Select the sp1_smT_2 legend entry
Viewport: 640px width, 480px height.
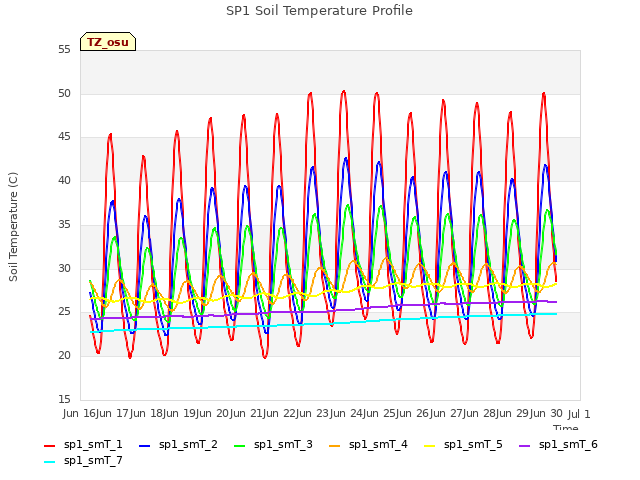[x=178, y=444]
